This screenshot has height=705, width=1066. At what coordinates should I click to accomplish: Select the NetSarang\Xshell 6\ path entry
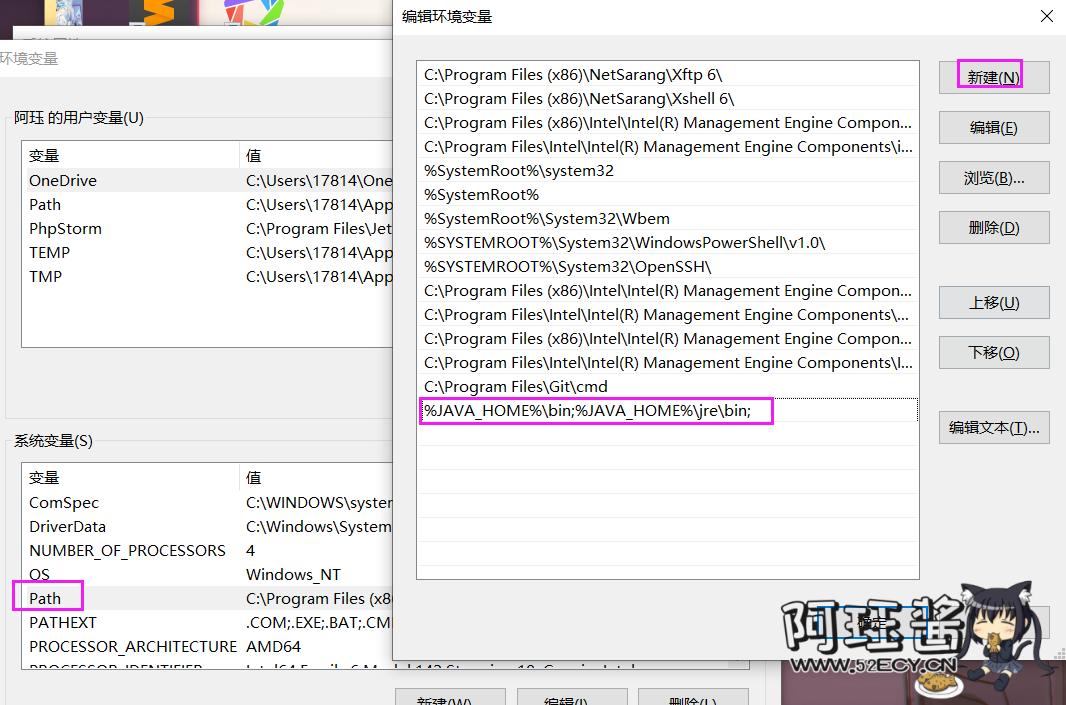(667, 99)
